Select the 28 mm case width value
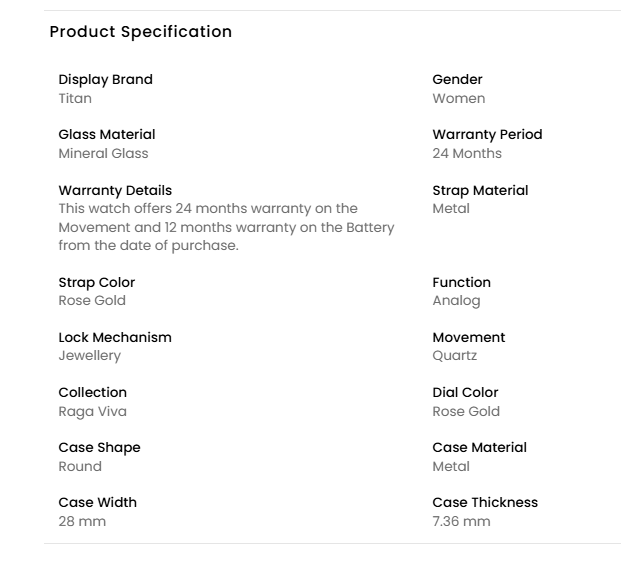The image size is (621, 575). coord(82,521)
